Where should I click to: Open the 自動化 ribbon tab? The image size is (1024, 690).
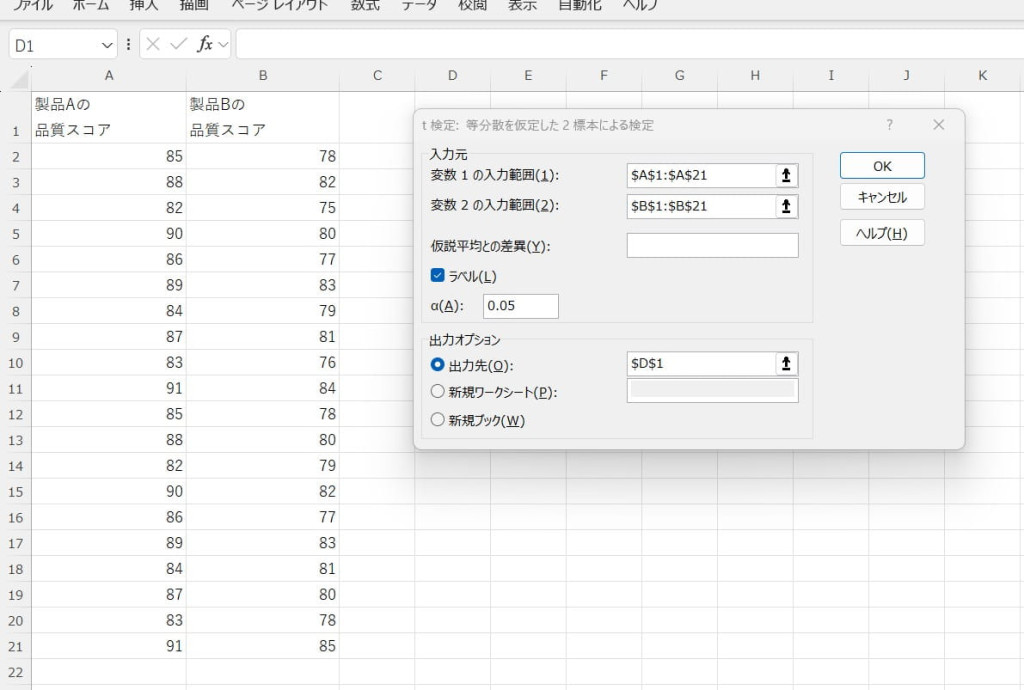pyautogui.click(x=579, y=5)
